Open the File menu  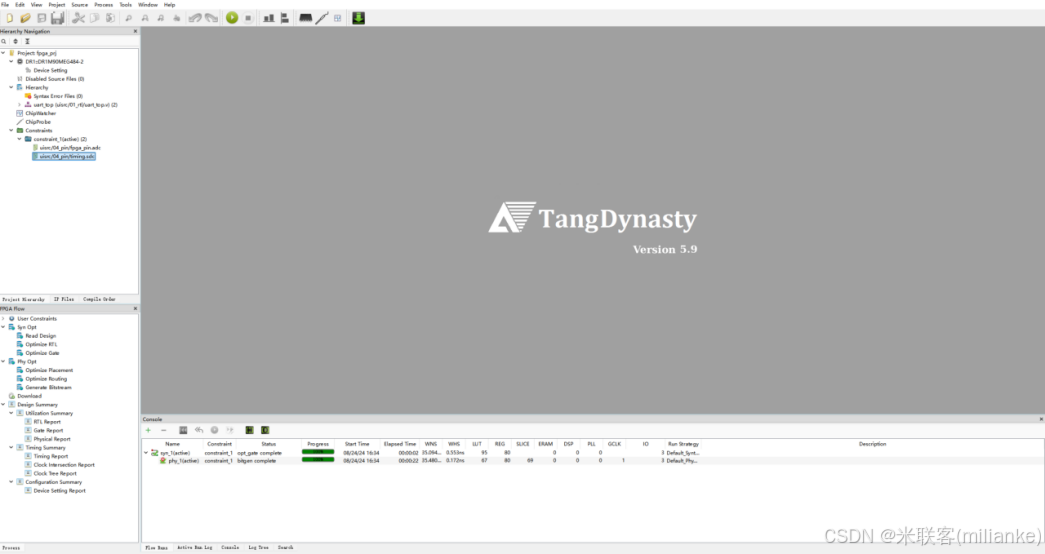pyautogui.click(x=5, y=5)
